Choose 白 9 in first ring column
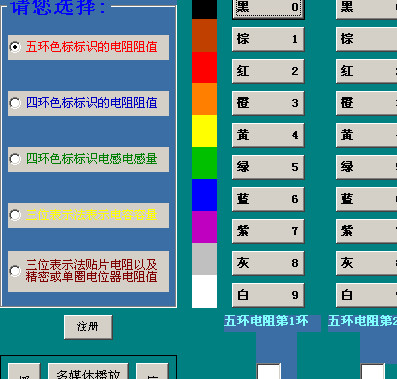The image size is (397, 379). pyautogui.click(x=268, y=295)
